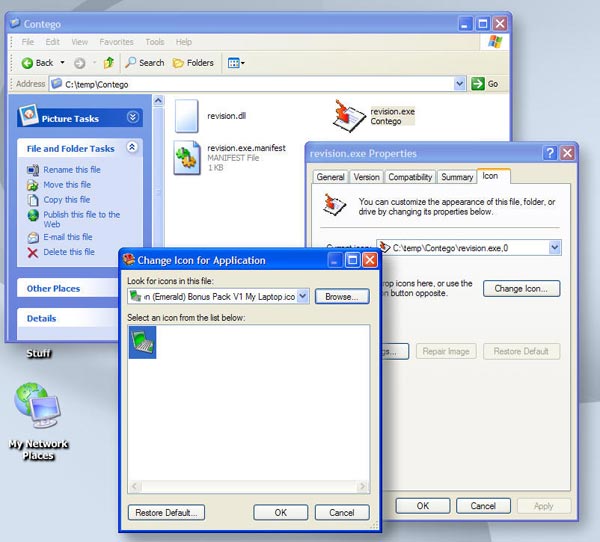The image size is (600, 542).
Task: Expand the Current icon combo box
Action: click(x=555, y=247)
